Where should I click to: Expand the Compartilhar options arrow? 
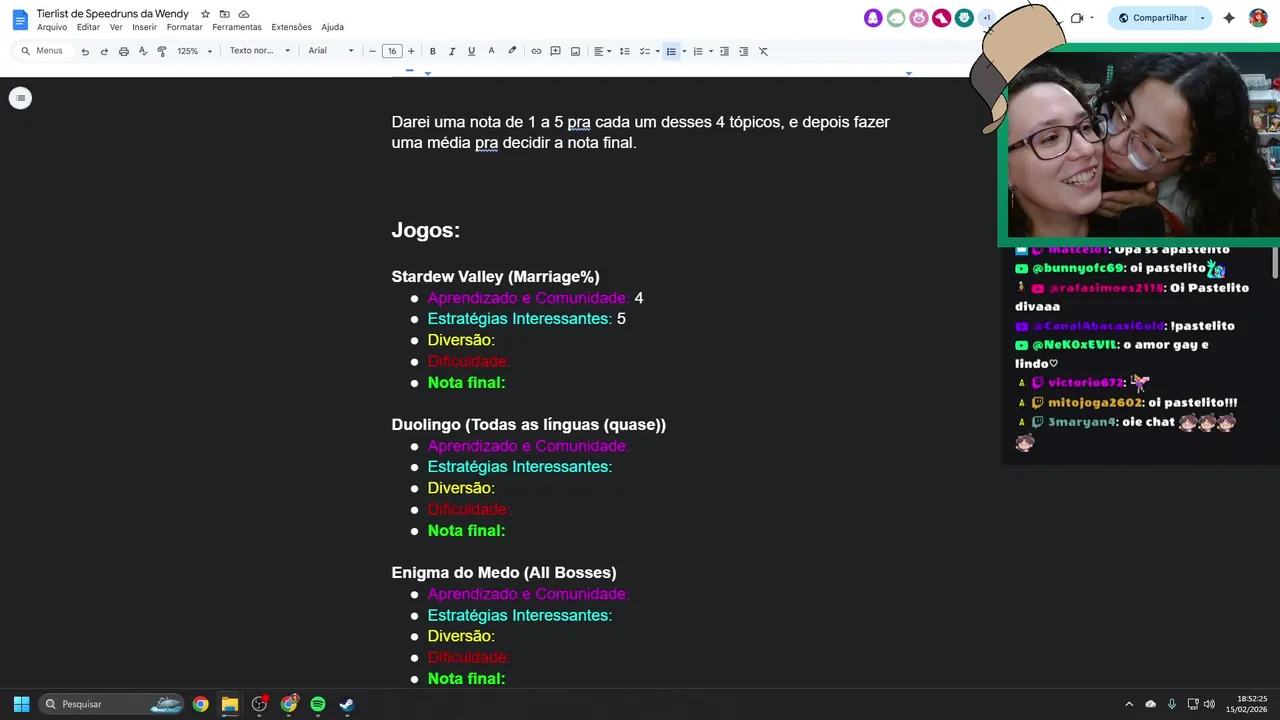coord(1203,18)
